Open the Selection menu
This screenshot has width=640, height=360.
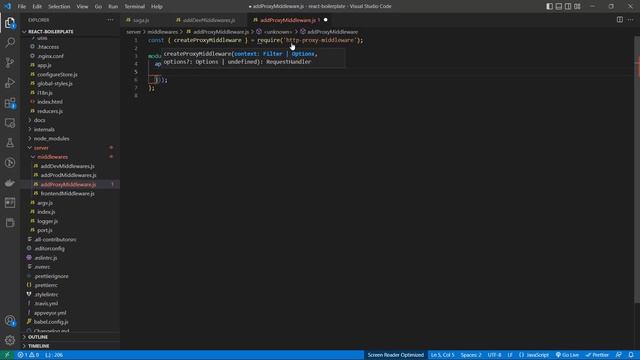pyautogui.click(x=59, y=7)
